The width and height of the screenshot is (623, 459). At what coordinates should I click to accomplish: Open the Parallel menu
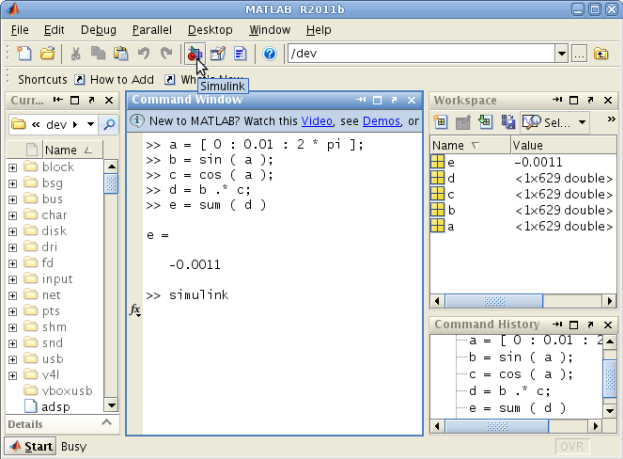[152, 30]
